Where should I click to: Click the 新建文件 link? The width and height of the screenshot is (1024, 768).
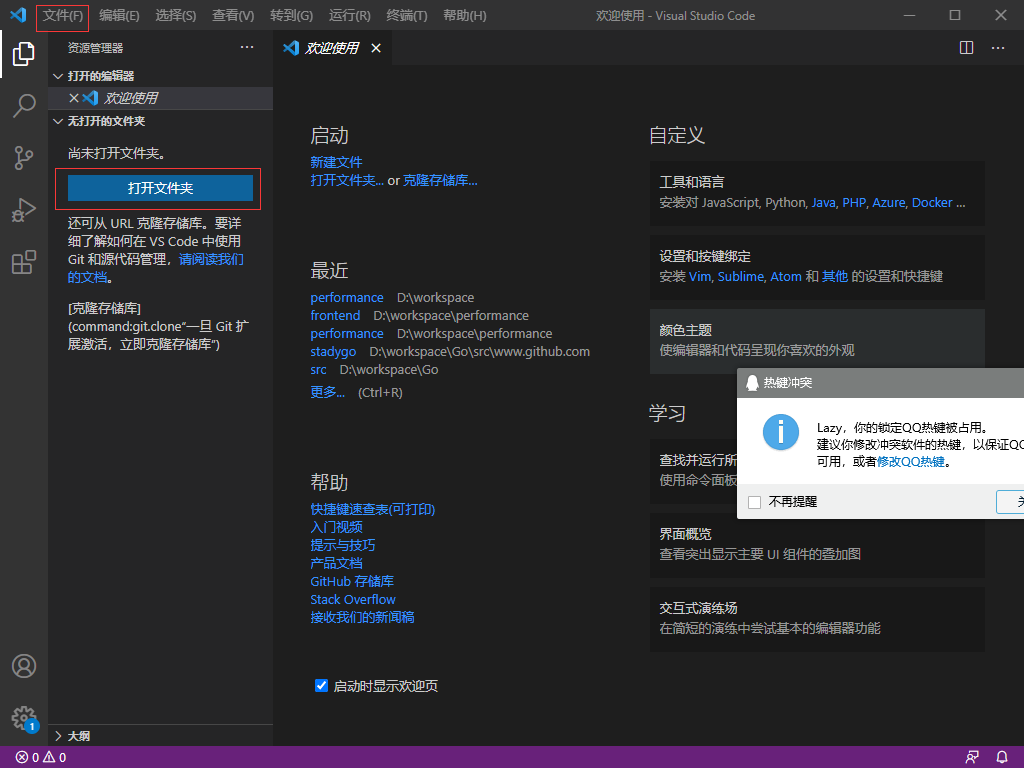tap(336, 162)
